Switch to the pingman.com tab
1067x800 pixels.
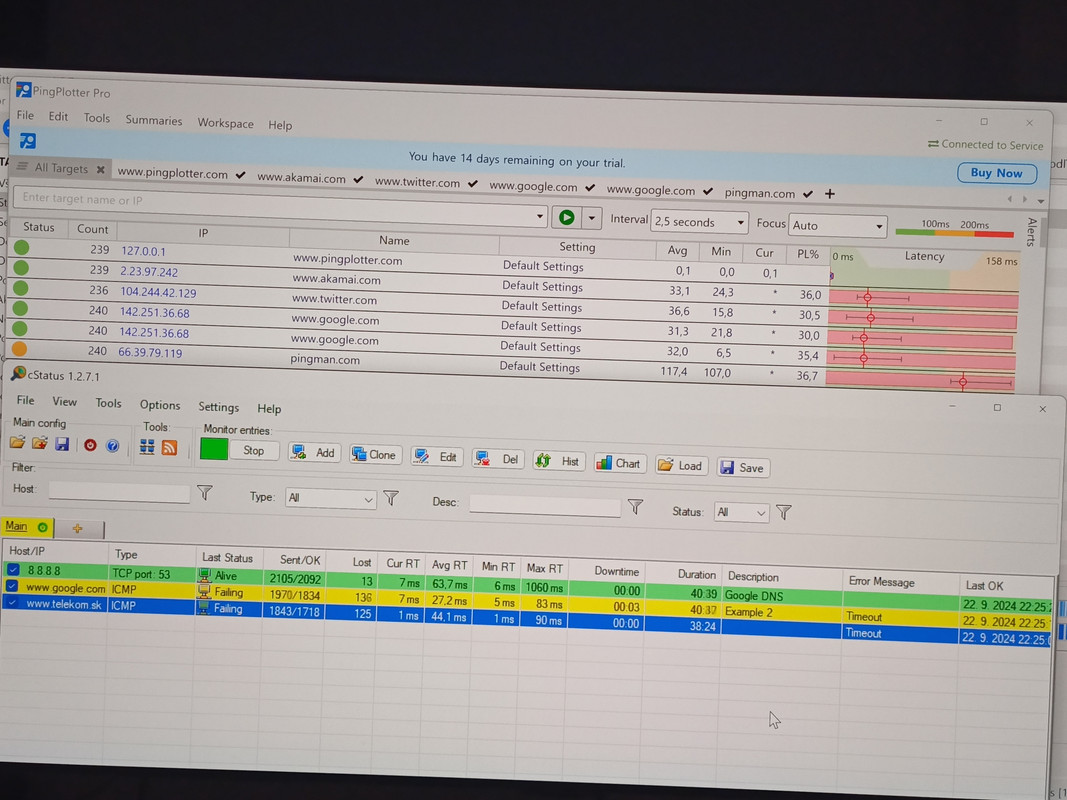tap(759, 193)
